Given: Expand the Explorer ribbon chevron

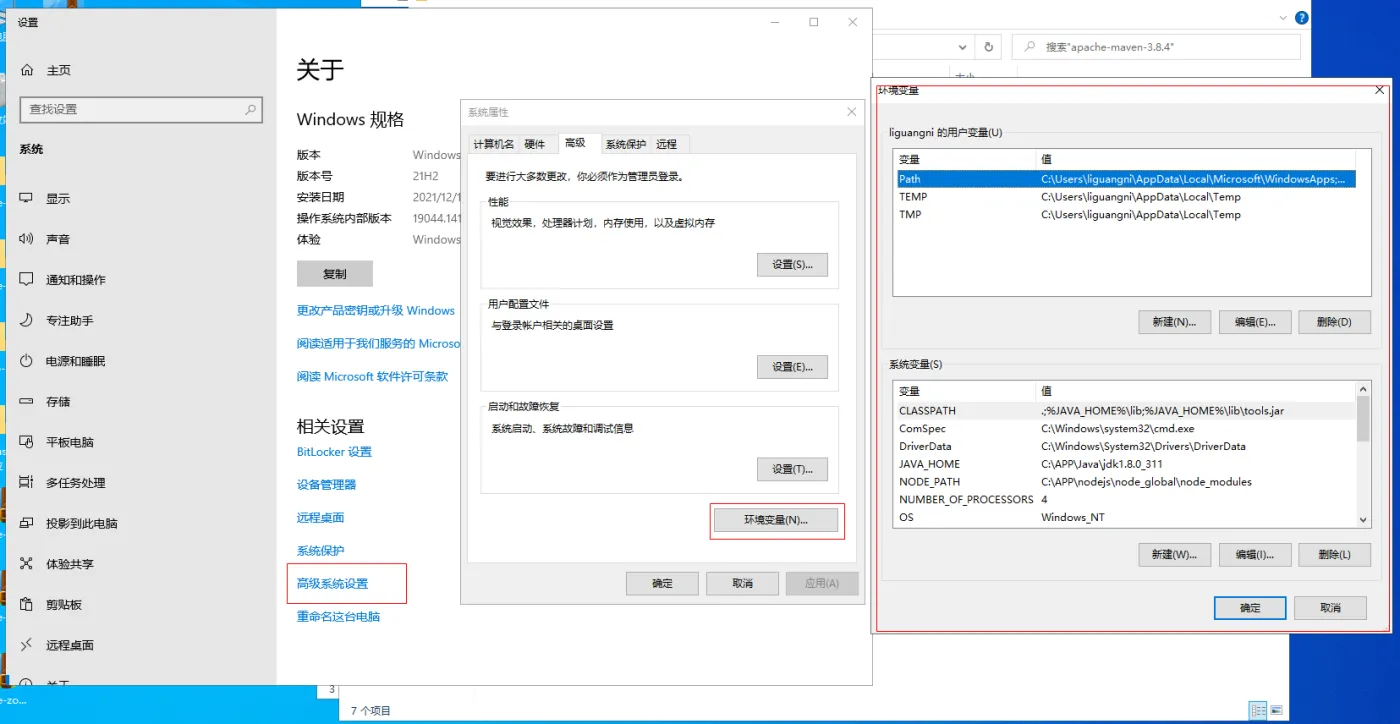Looking at the screenshot, I should (1283, 18).
